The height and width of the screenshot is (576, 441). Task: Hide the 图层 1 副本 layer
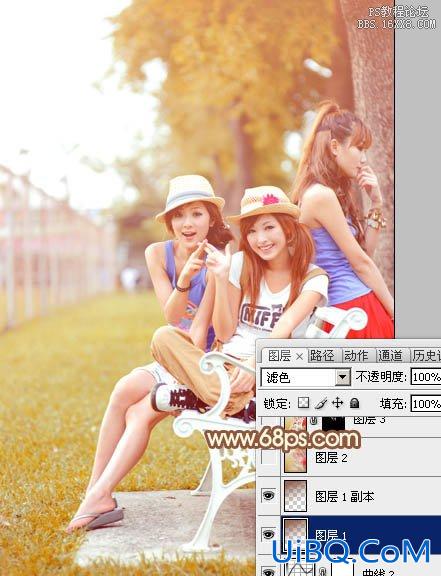click(x=269, y=496)
